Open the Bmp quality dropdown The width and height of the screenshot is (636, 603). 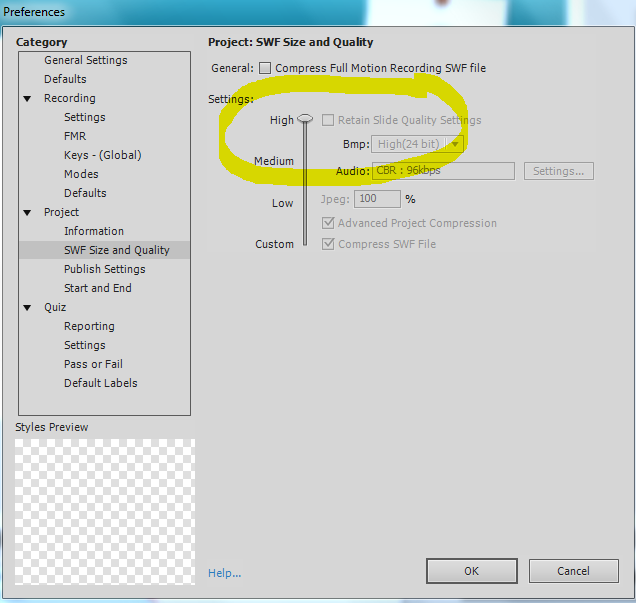point(417,144)
